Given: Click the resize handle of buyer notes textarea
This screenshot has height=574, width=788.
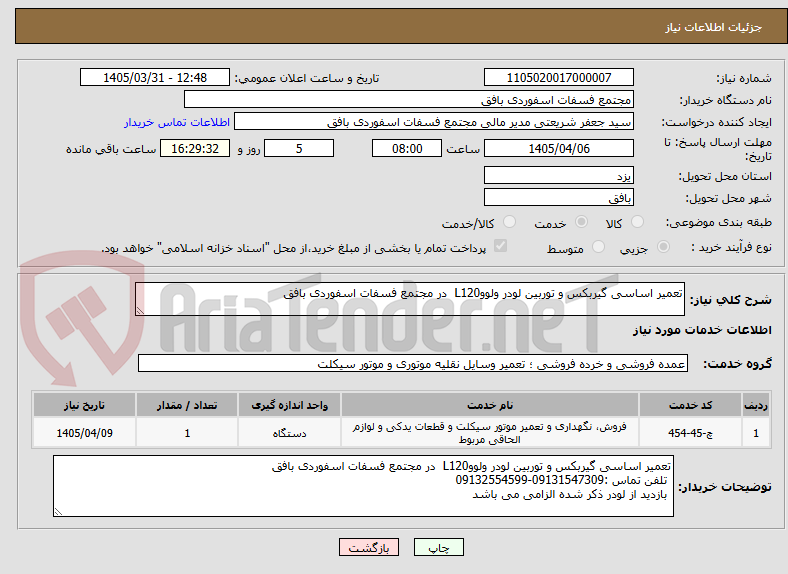Looking at the screenshot, I should point(58,512).
